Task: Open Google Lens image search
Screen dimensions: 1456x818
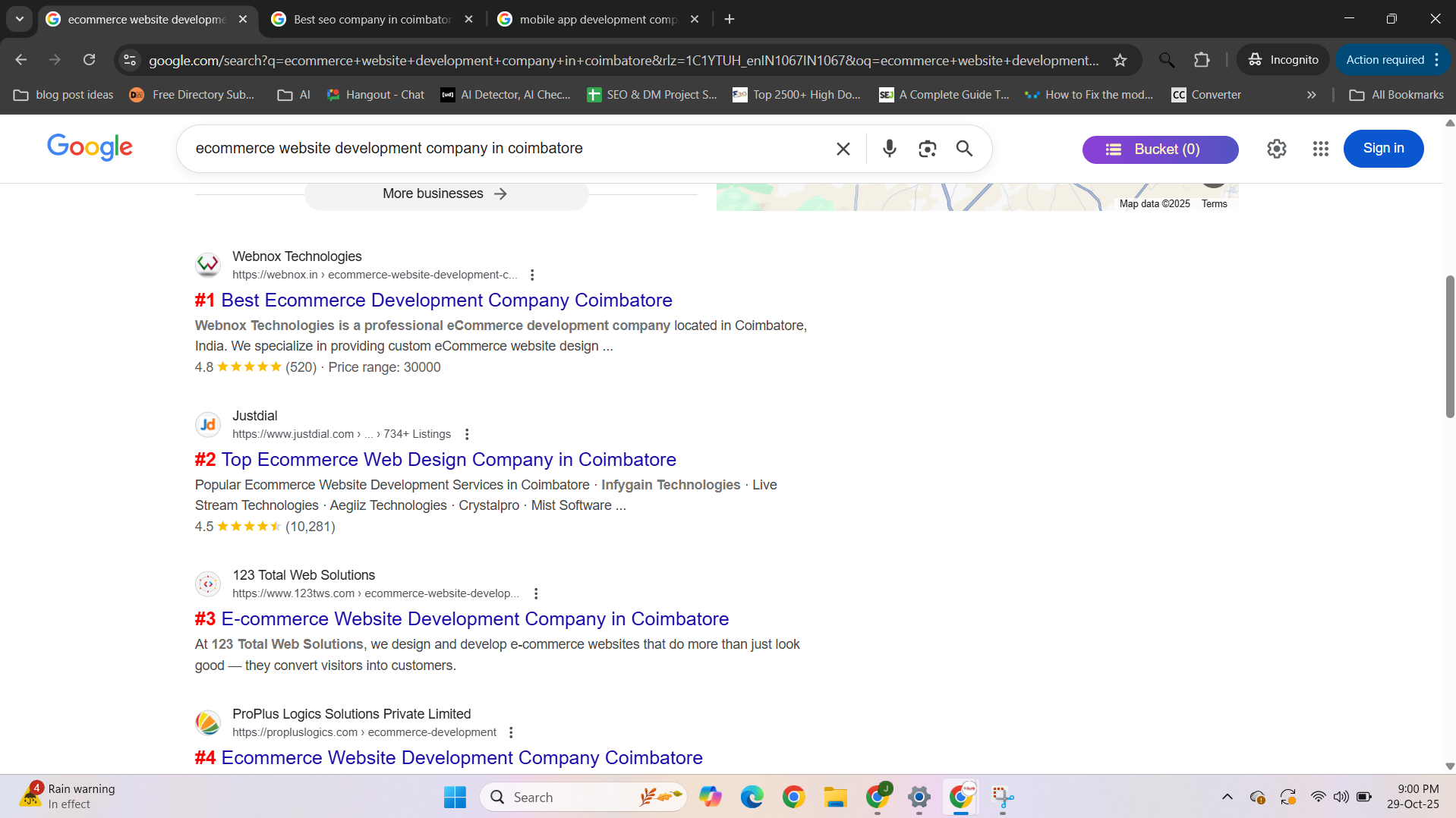Action: tap(927, 149)
